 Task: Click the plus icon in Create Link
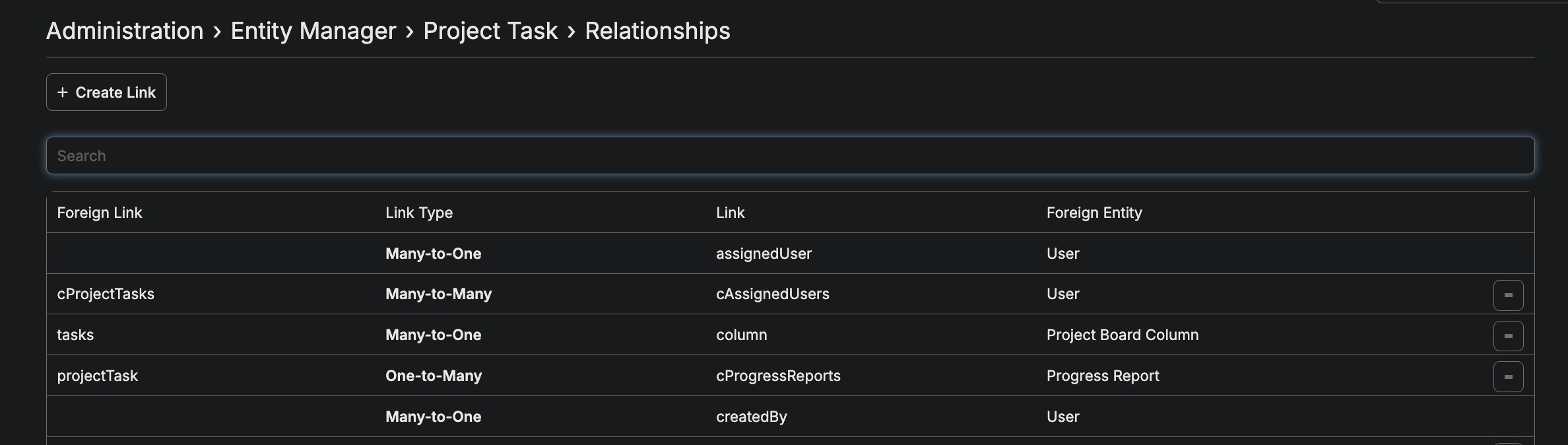(x=63, y=92)
